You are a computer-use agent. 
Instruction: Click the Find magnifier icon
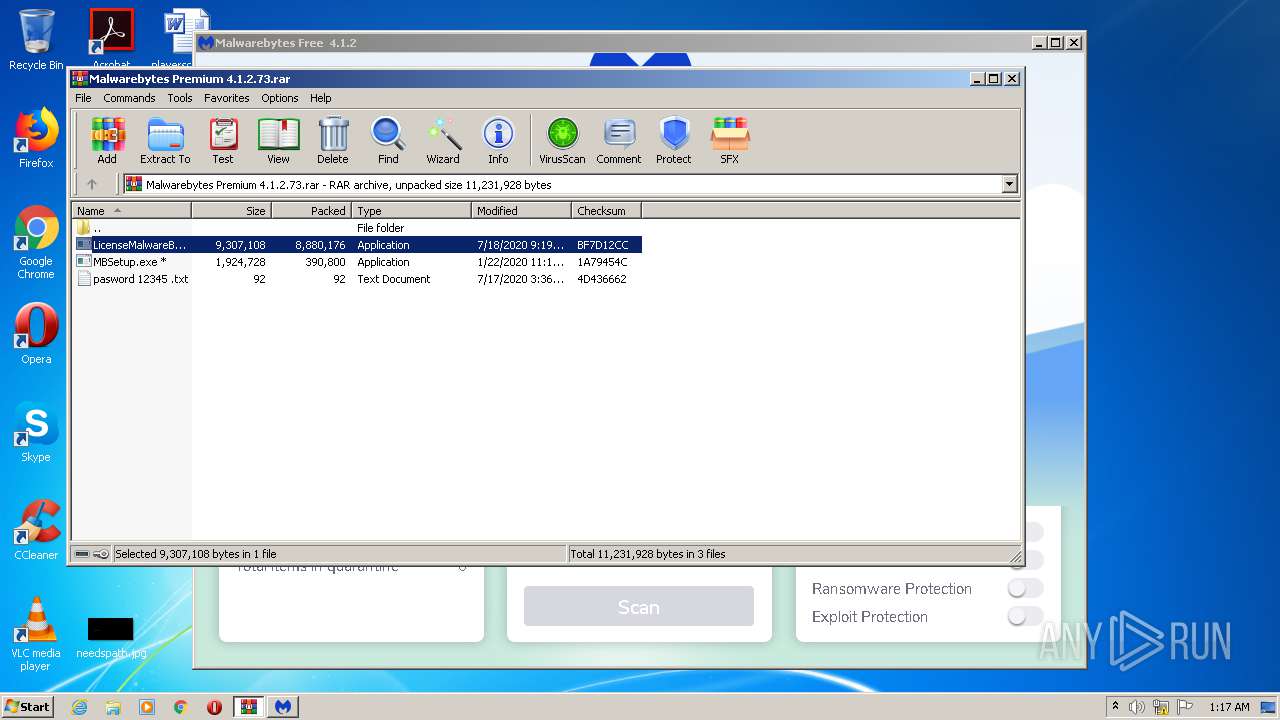[x=388, y=140]
